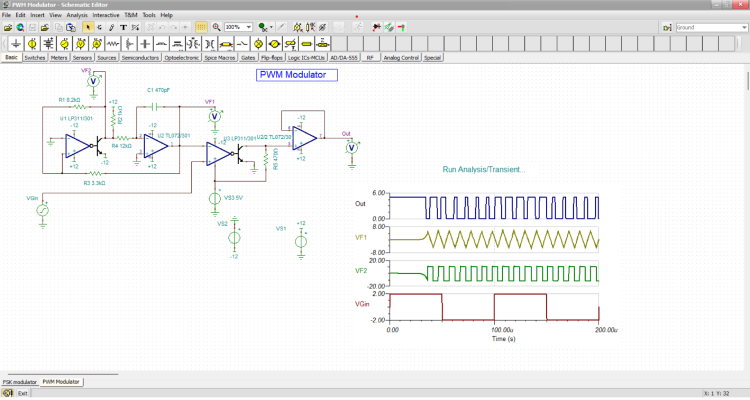Switch to the Semiconductors component tab
Viewport: 750px width, 400px height.
pos(140,58)
